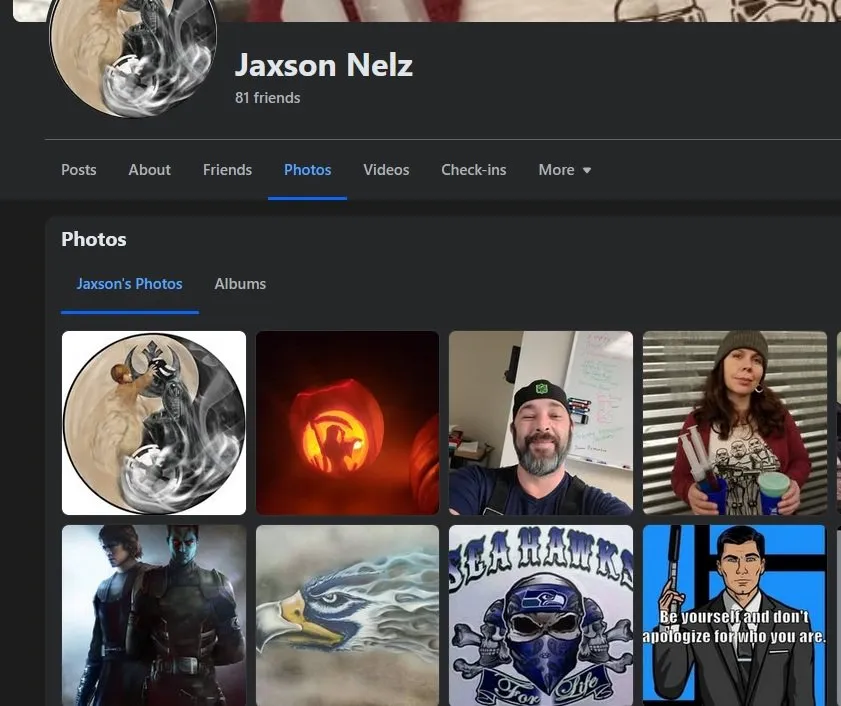The width and height of the screenshot is (841, 706).
Task: Open the Seahawks skull logo thumbnail
Action: [x=540, y=614]
